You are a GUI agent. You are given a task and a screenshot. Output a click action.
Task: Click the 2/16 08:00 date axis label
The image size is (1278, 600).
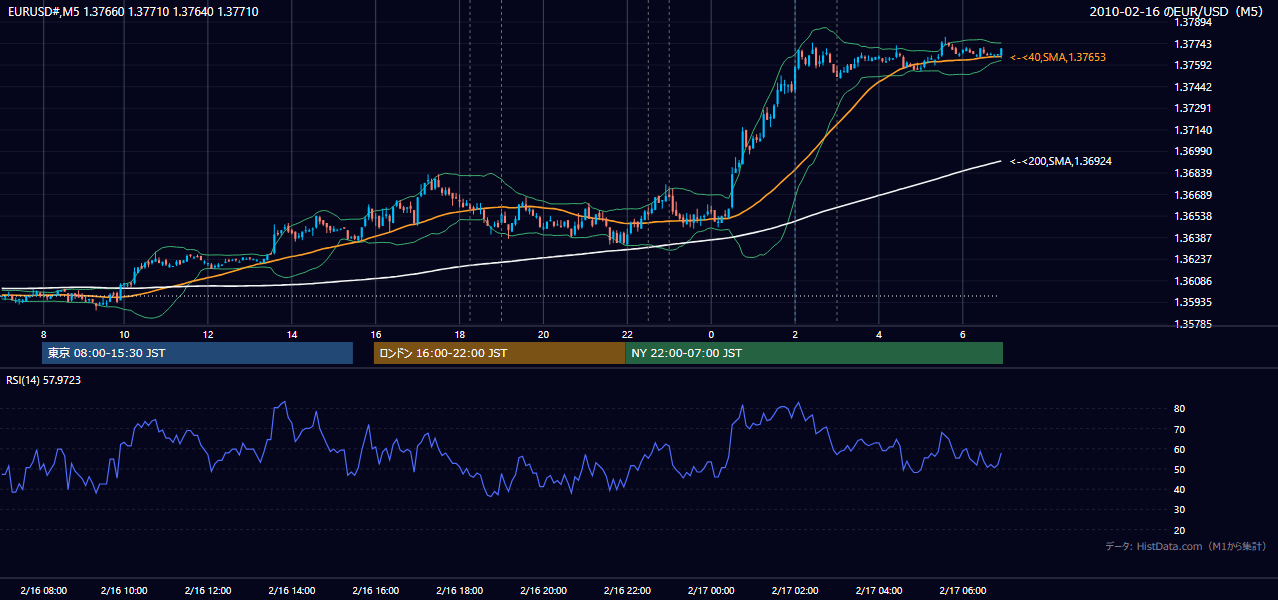42,590
